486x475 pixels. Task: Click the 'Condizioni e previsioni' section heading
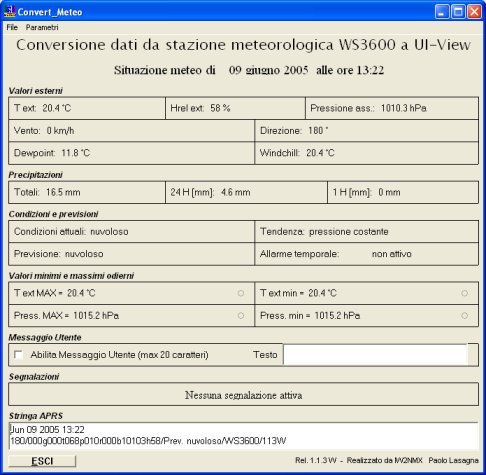pos(53,214)
